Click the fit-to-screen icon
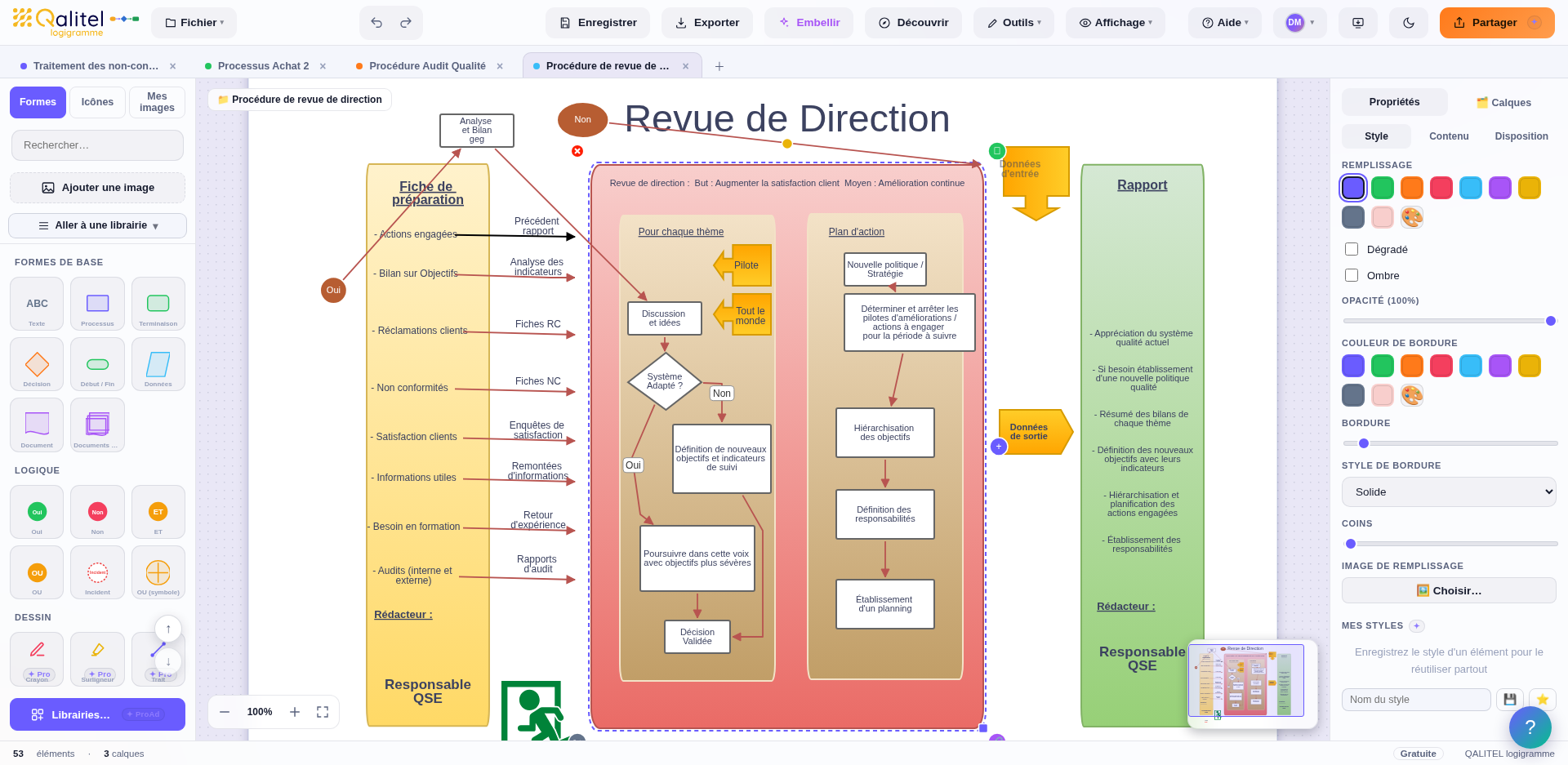1568x765 pixels. (323, 712)
